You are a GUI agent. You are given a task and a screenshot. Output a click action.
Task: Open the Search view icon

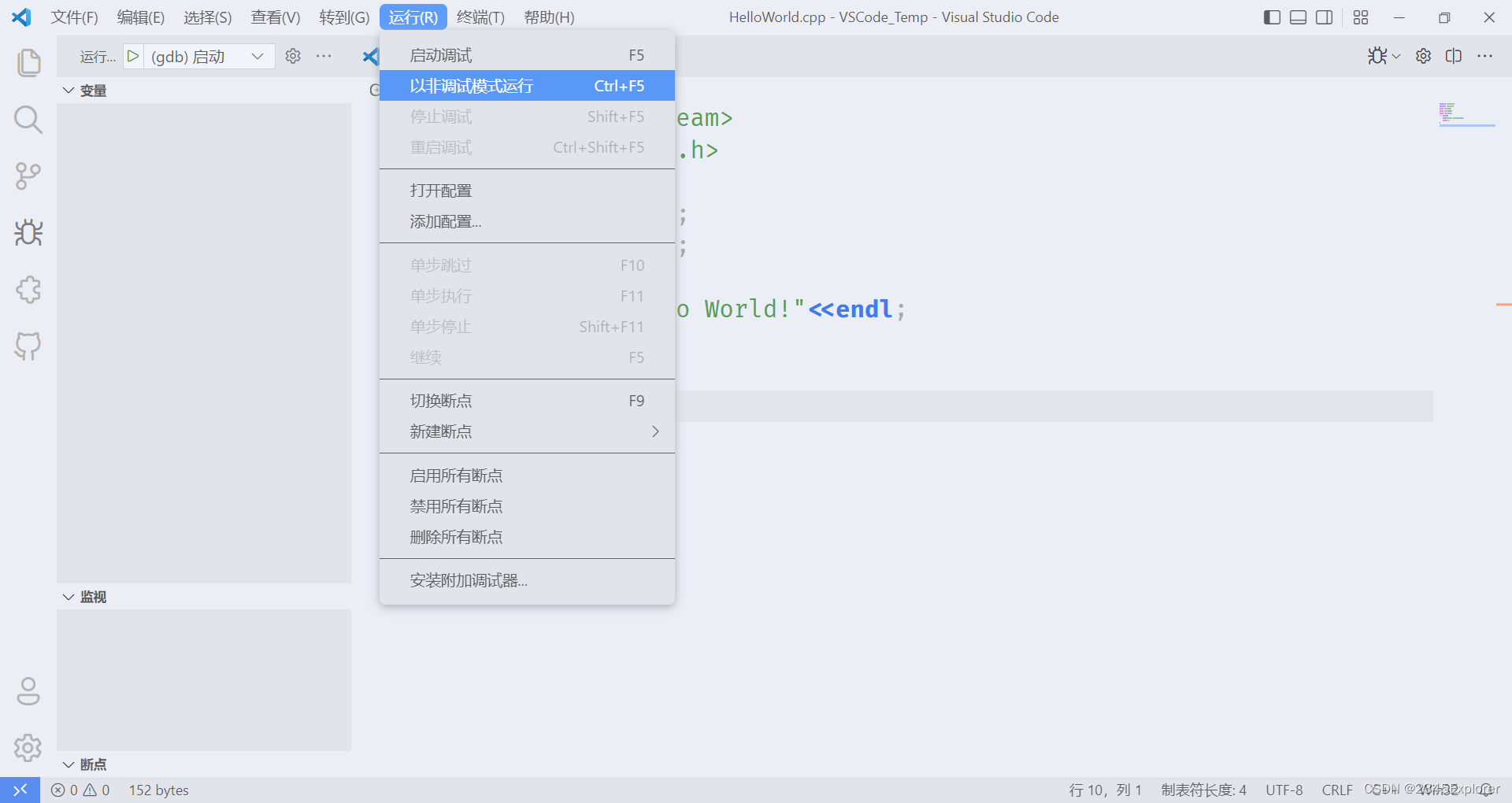click(28, 120)
